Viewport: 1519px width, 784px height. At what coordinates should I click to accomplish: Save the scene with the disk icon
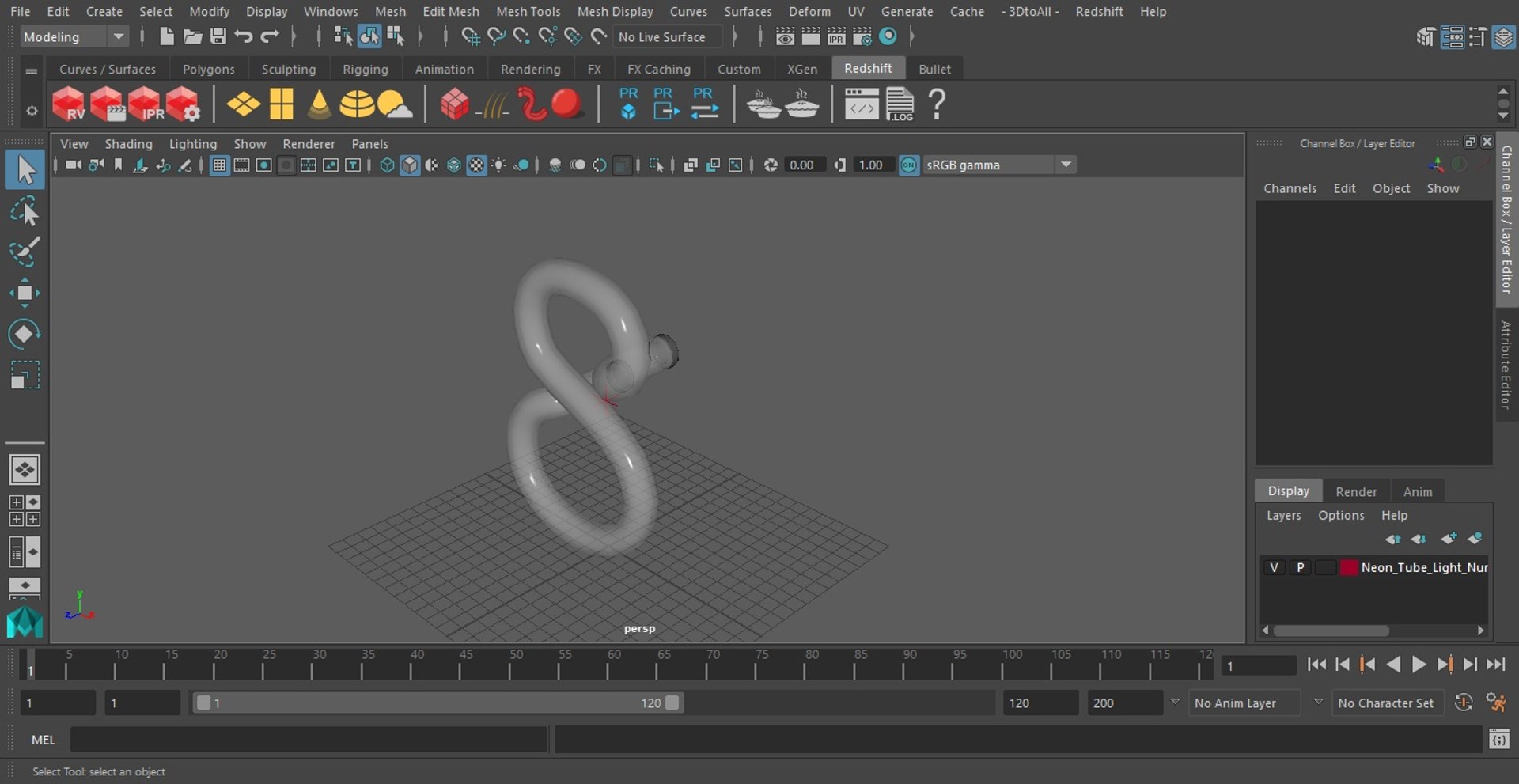click(218, 36)
